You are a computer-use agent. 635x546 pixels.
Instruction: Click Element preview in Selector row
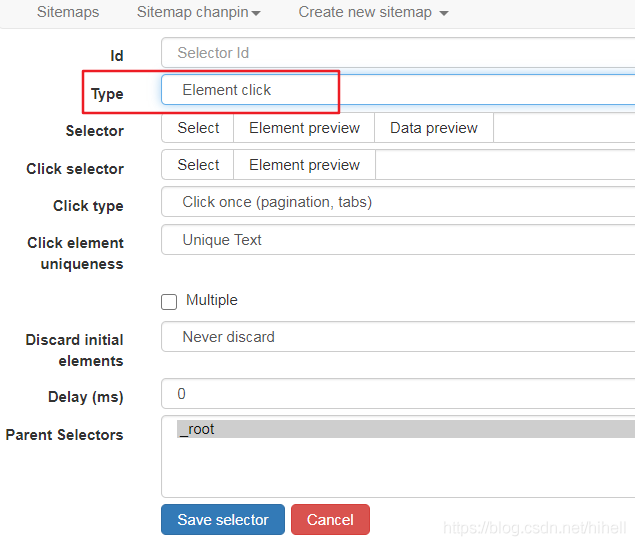(304, 128)
